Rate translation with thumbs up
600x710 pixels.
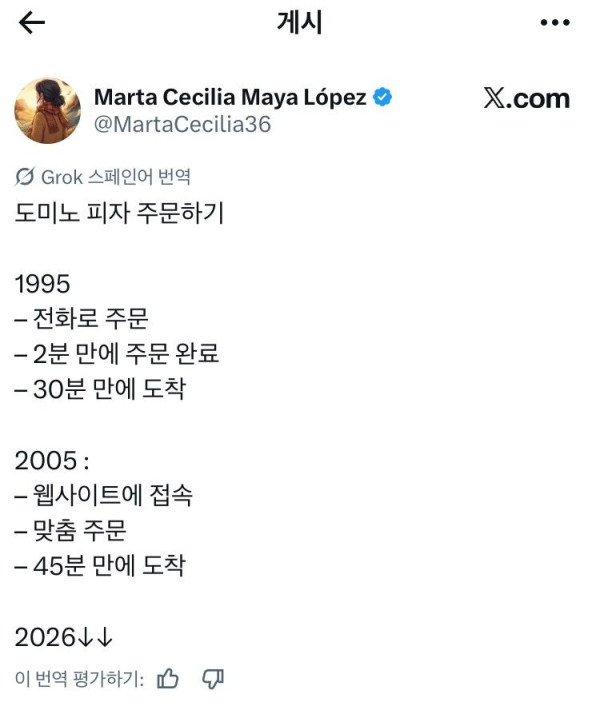[168, 678]
